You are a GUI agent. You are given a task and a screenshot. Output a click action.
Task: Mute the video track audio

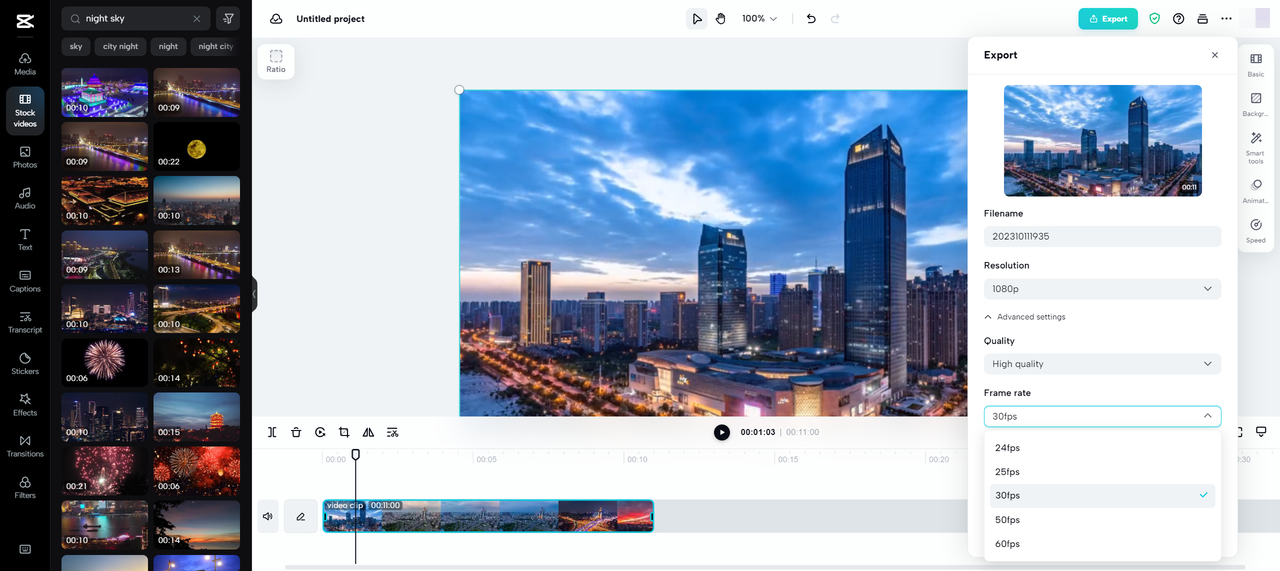pyautogui.click(x=268, y=516)
